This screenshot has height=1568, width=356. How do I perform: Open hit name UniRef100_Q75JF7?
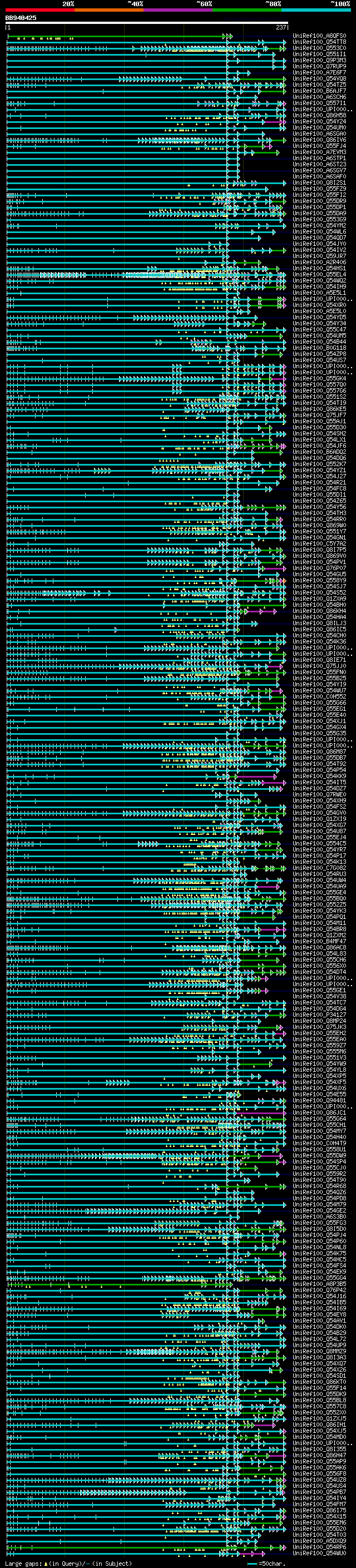coord(319,414)
